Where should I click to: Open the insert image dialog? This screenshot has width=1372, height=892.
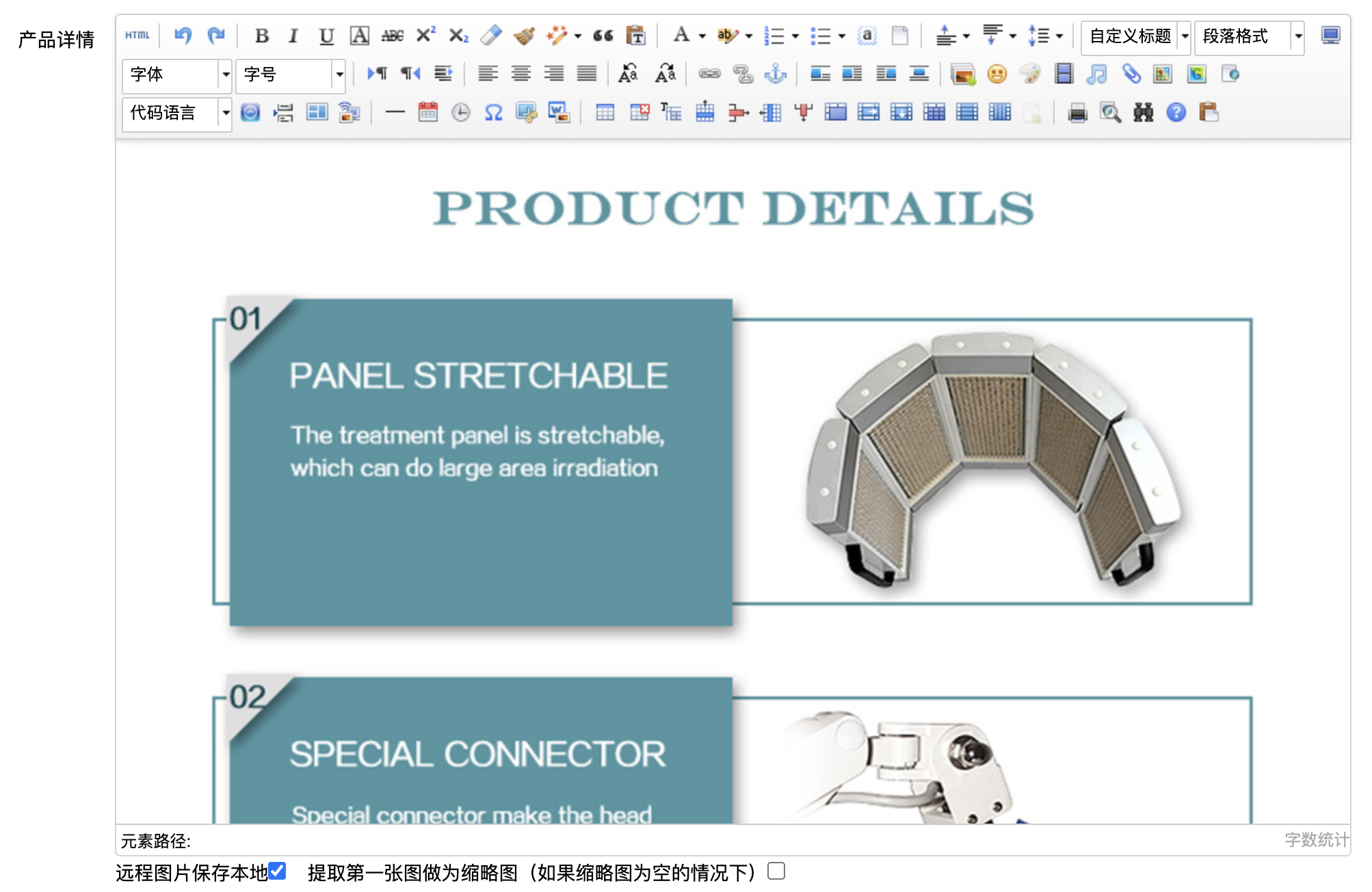[963, 73]
